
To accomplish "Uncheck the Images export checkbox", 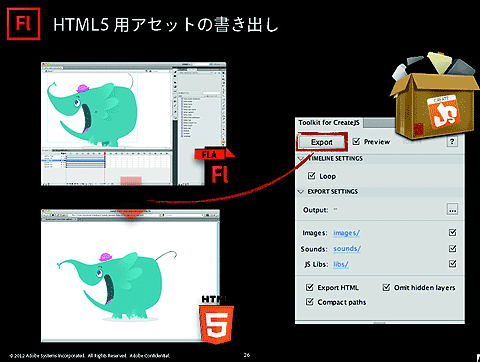I will coord(452,232).
